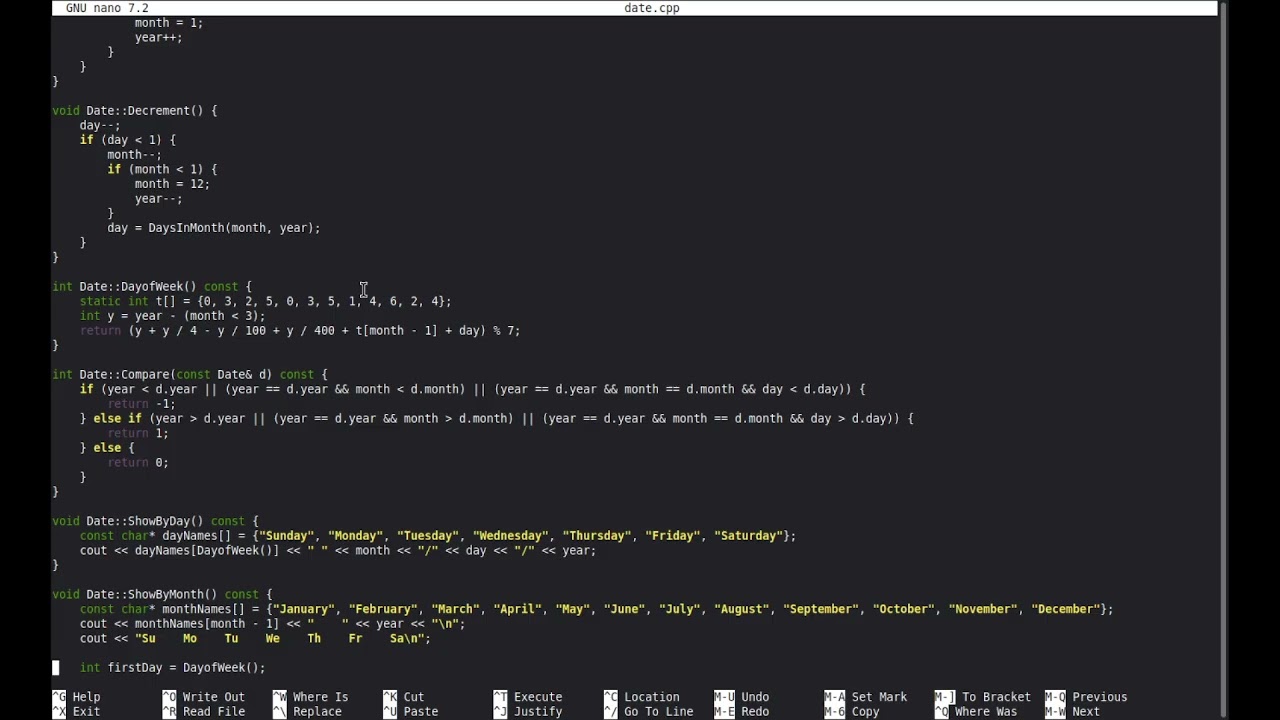Click the ^U Paste shortcut
Image resolution: width=1280 pixels, height=720 pixels.
411,712
